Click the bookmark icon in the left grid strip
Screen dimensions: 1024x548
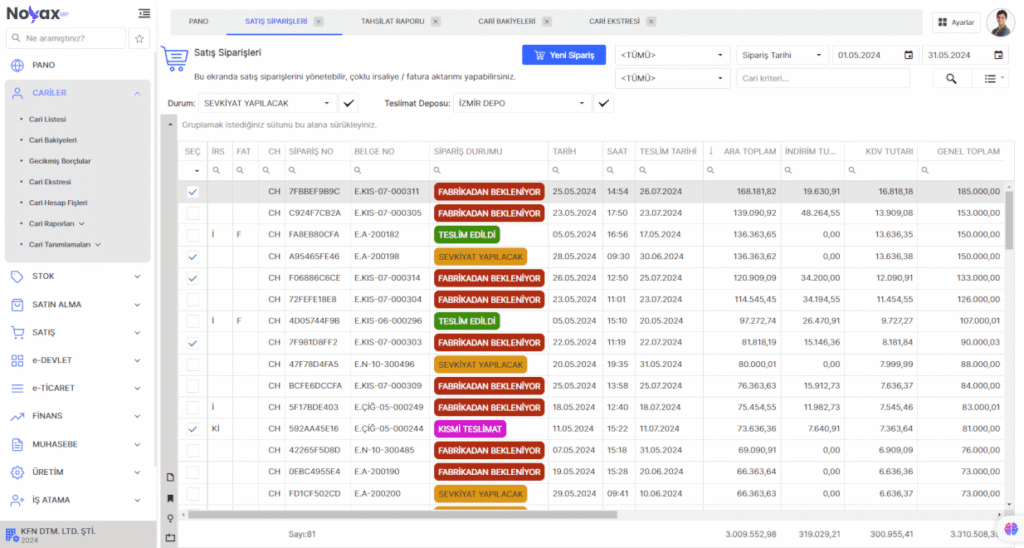[x=170, y=497]
